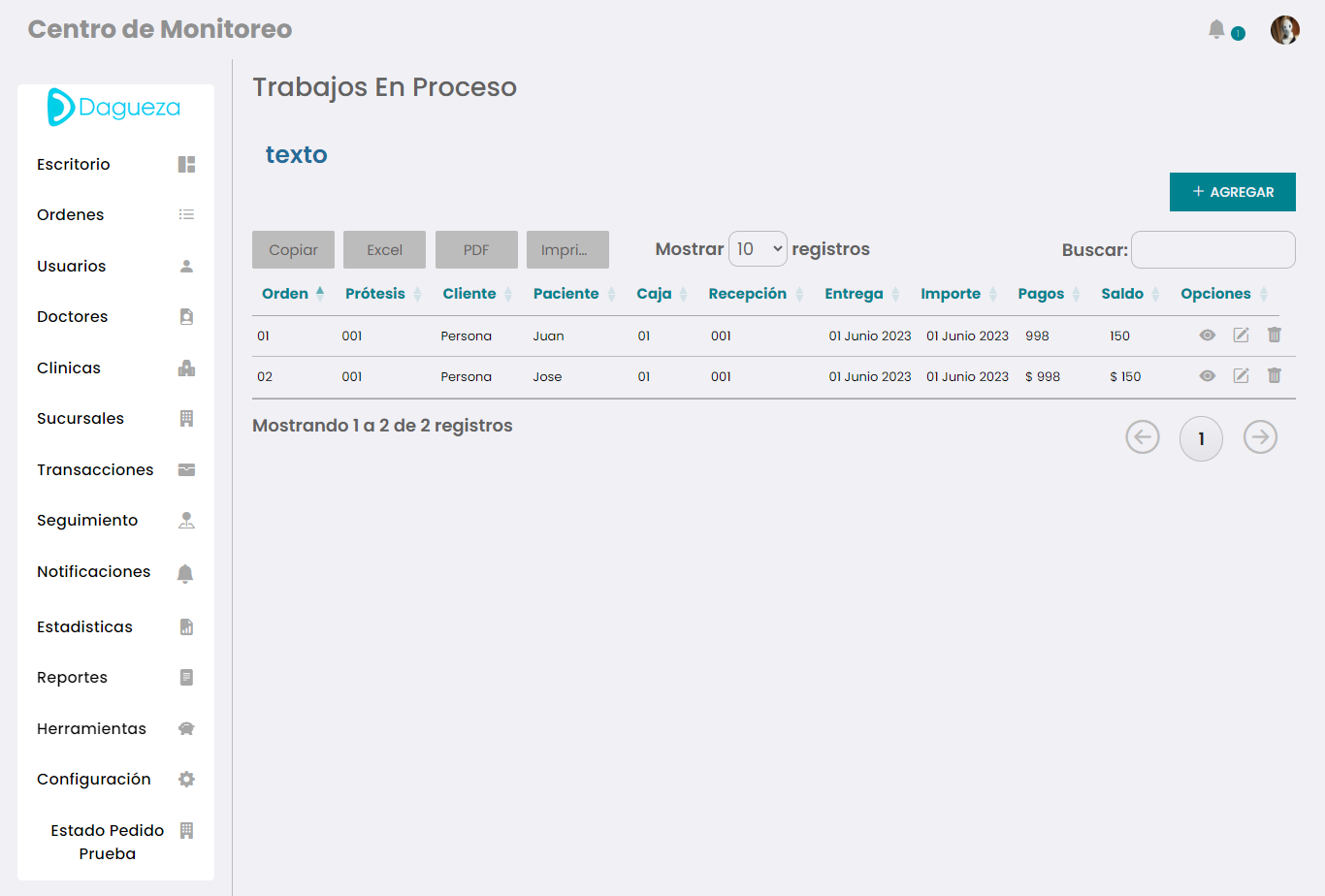
Task: Delete the order for patient Jose
Action: click(1274, 375)
